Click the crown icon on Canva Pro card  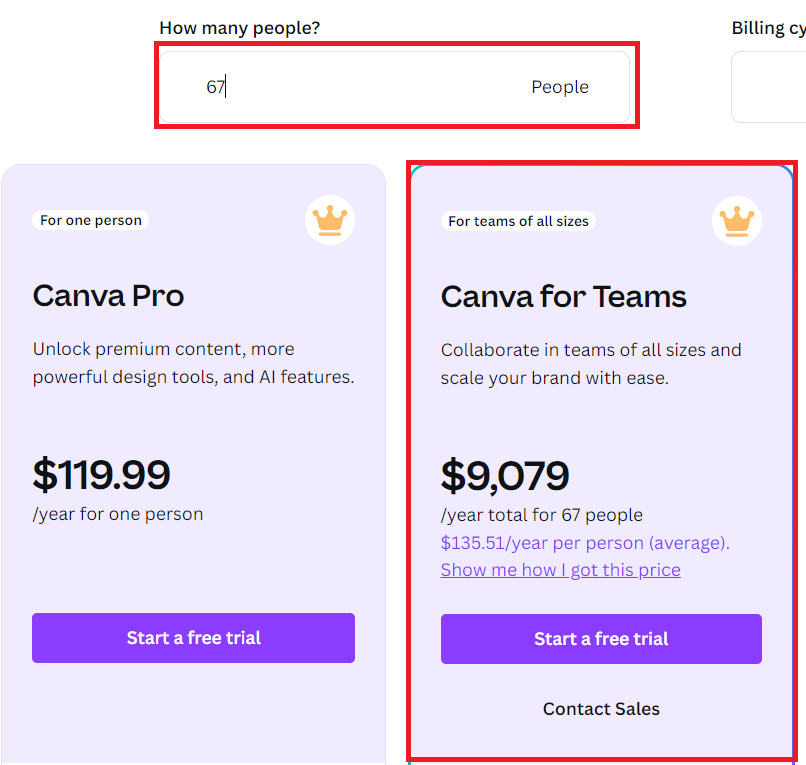[x=330, y=220]
